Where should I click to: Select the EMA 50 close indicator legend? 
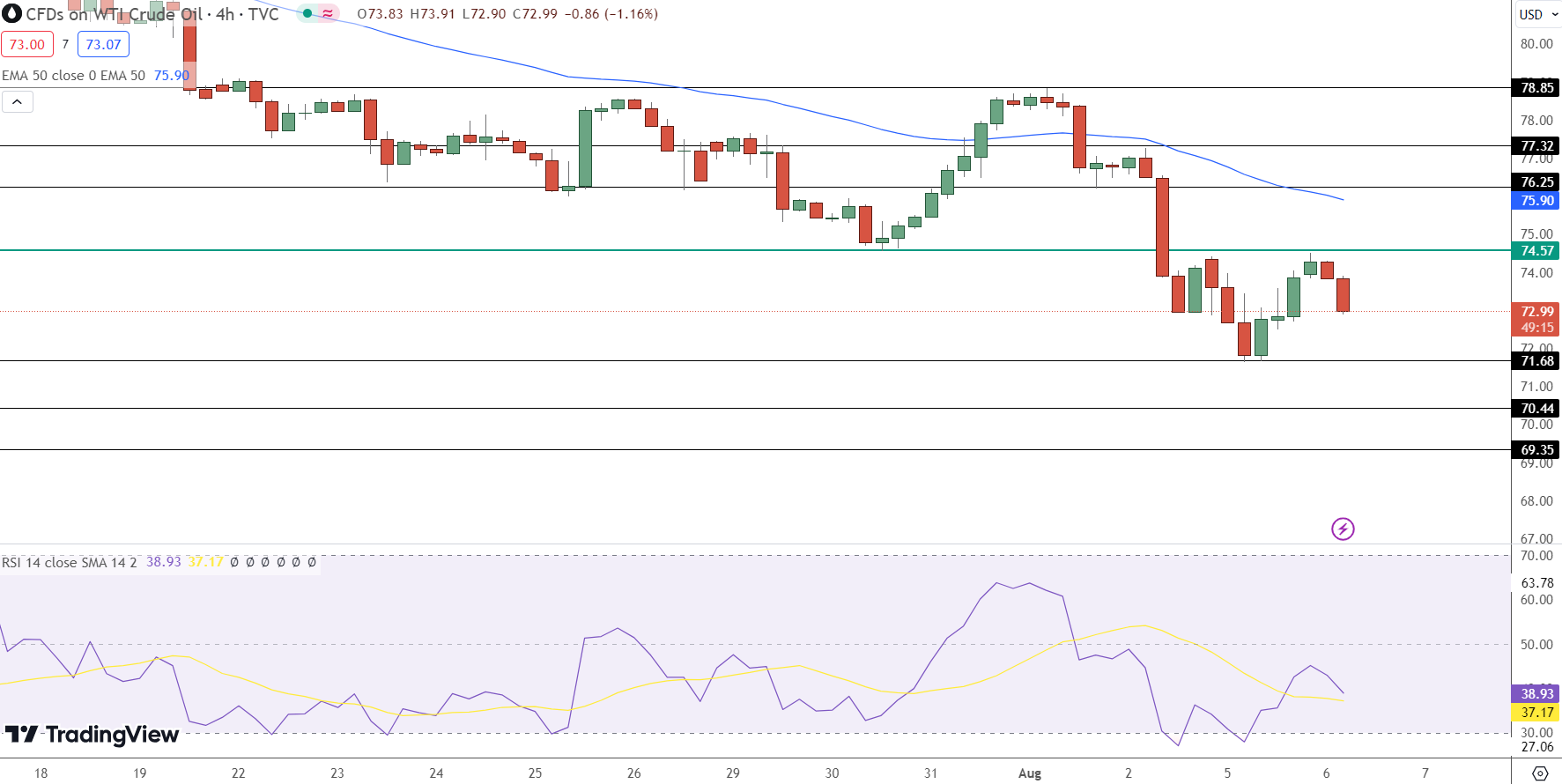pos(73,76)
